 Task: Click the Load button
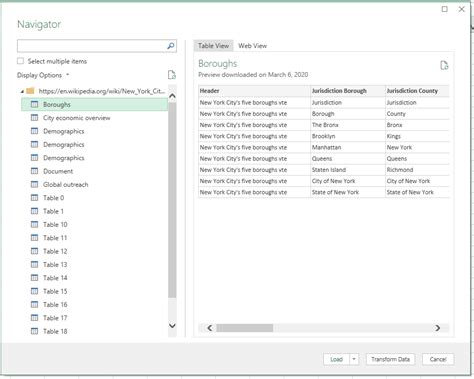[x=336, y=359]
